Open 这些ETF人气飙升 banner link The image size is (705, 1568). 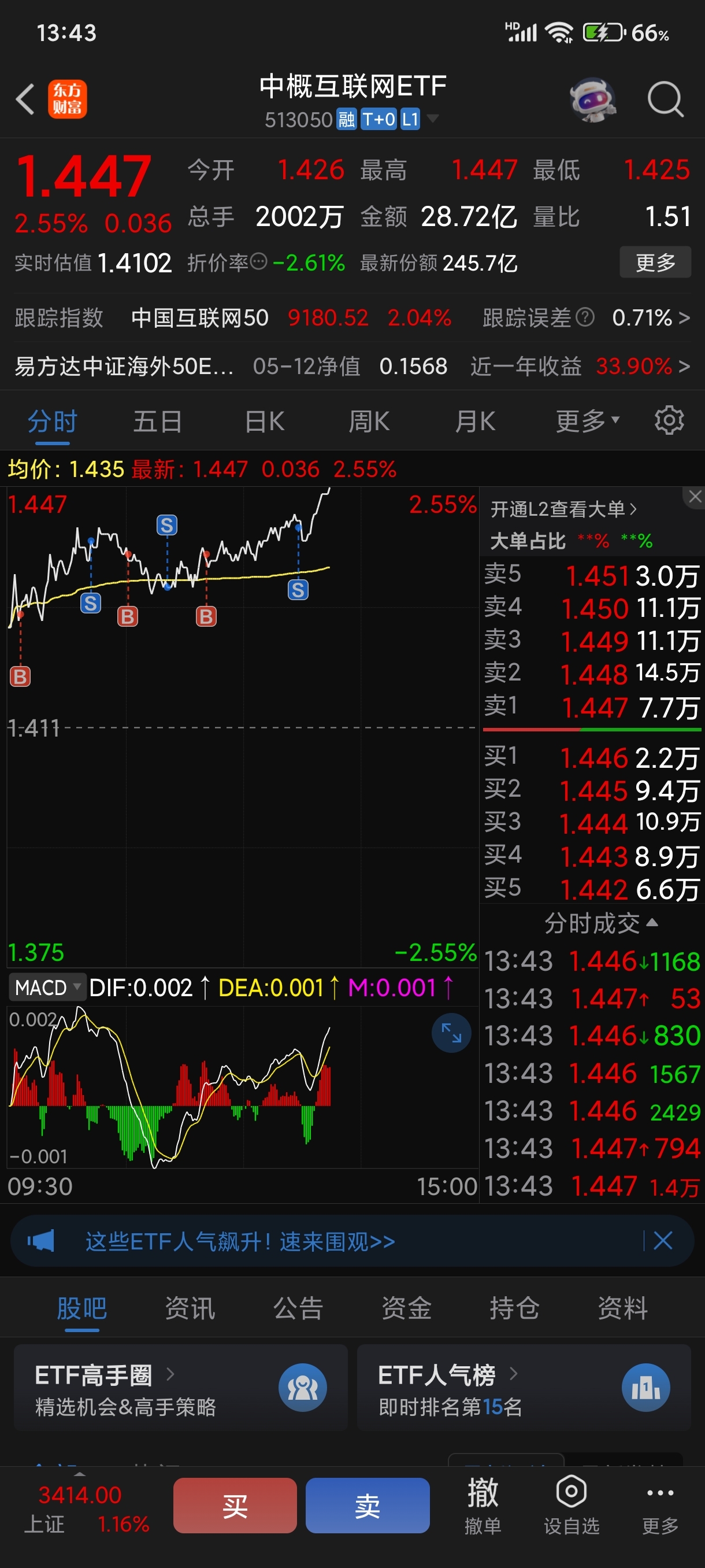tap(240, 1241)
